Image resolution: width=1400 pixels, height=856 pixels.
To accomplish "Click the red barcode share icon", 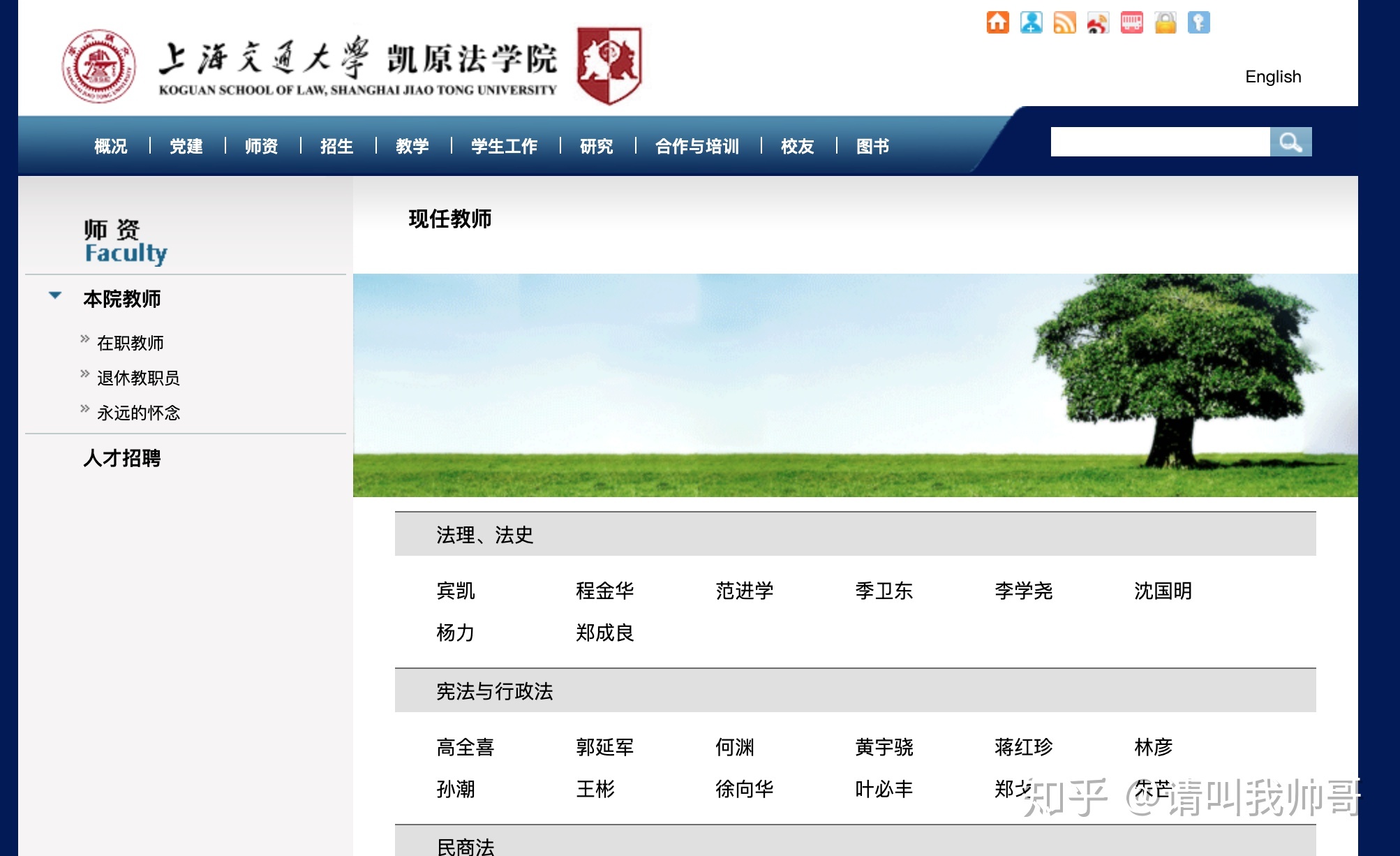I will point(1131,22).
